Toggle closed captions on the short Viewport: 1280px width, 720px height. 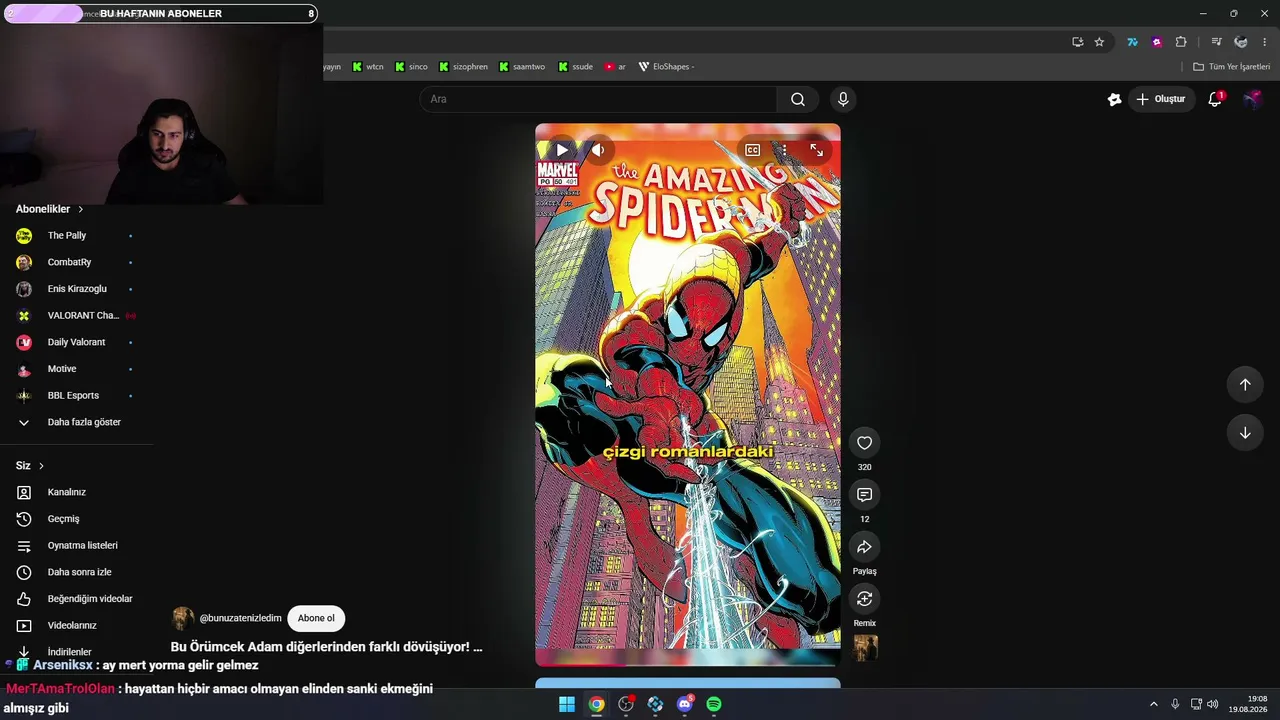[753, 150]
